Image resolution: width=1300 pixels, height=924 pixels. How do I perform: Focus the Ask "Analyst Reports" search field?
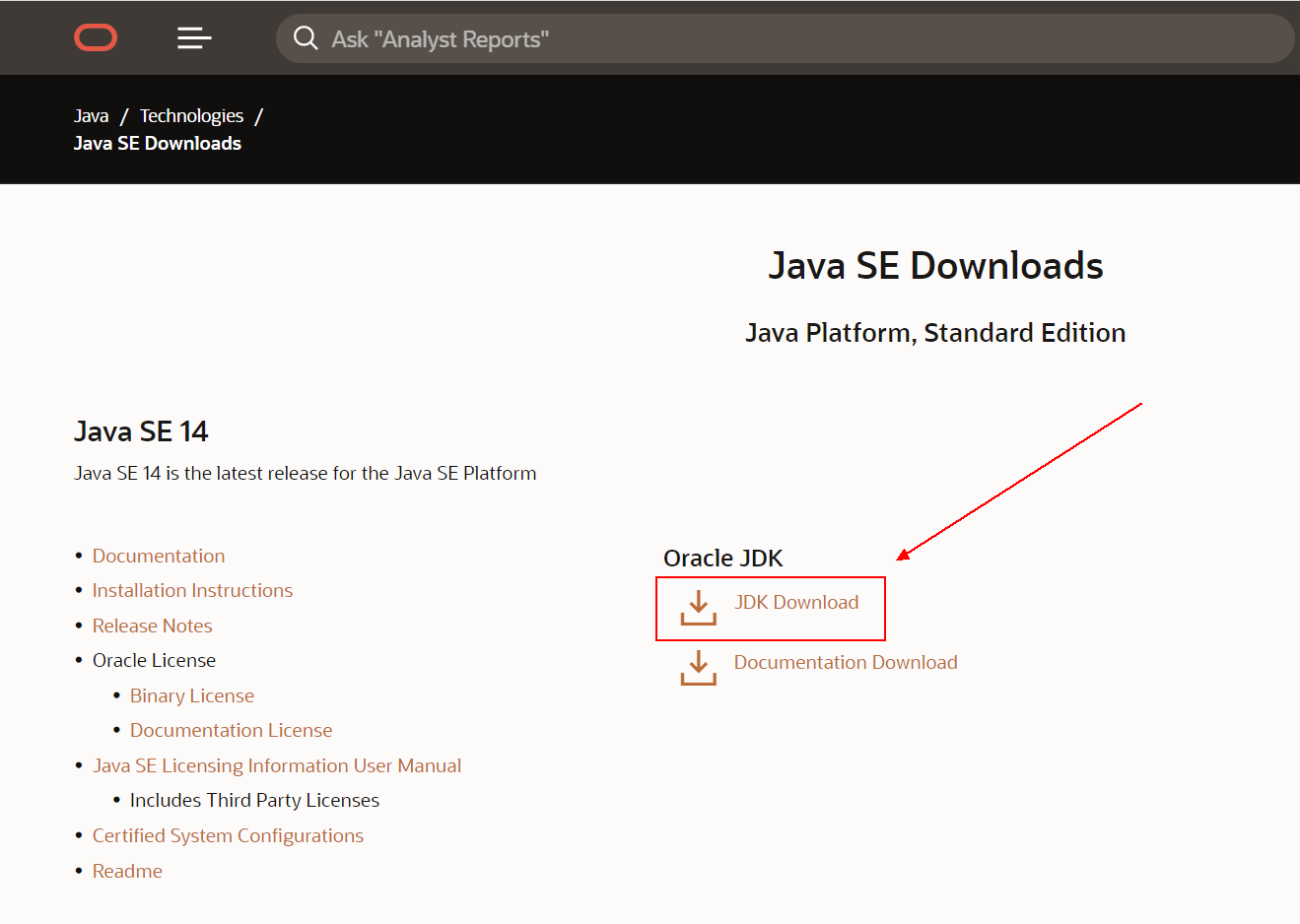click(x=786, y=38)
